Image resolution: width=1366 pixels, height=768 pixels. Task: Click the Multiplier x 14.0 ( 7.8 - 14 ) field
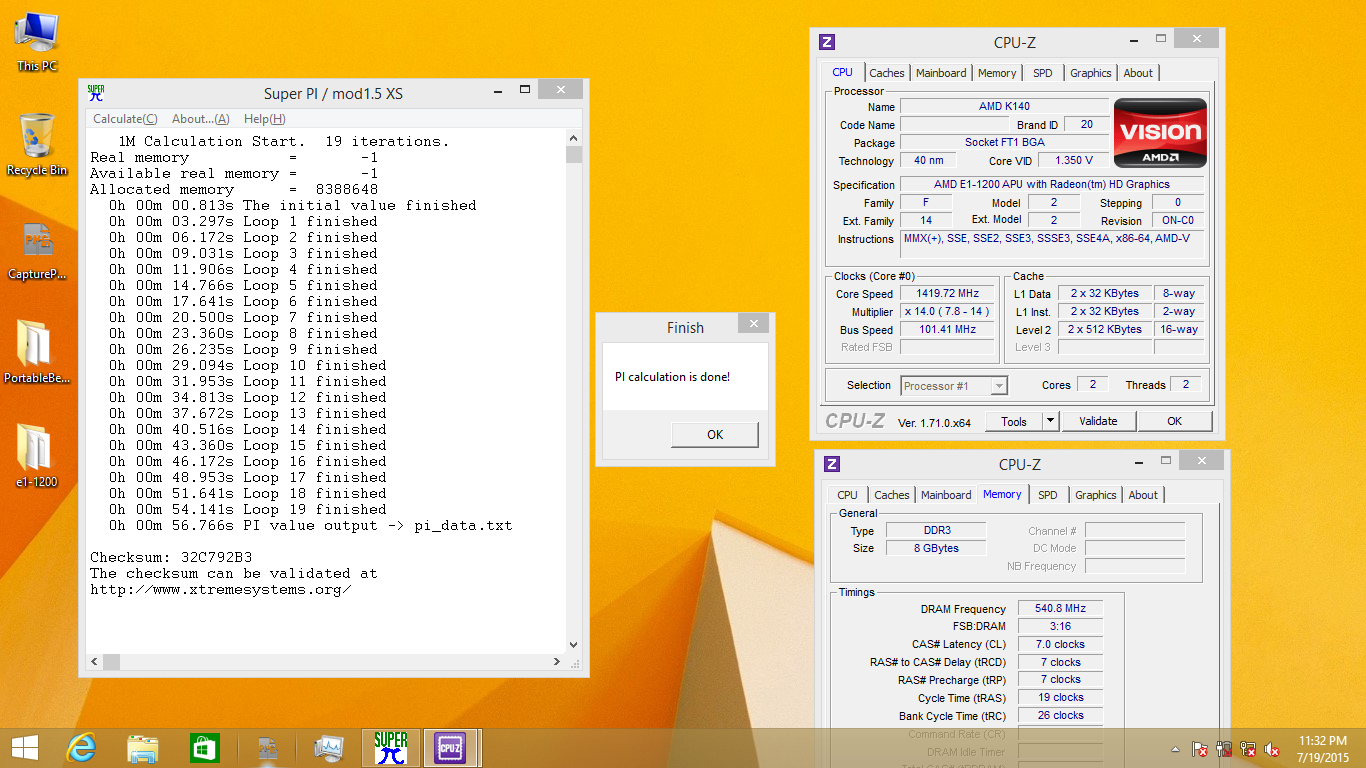point(947,312)
